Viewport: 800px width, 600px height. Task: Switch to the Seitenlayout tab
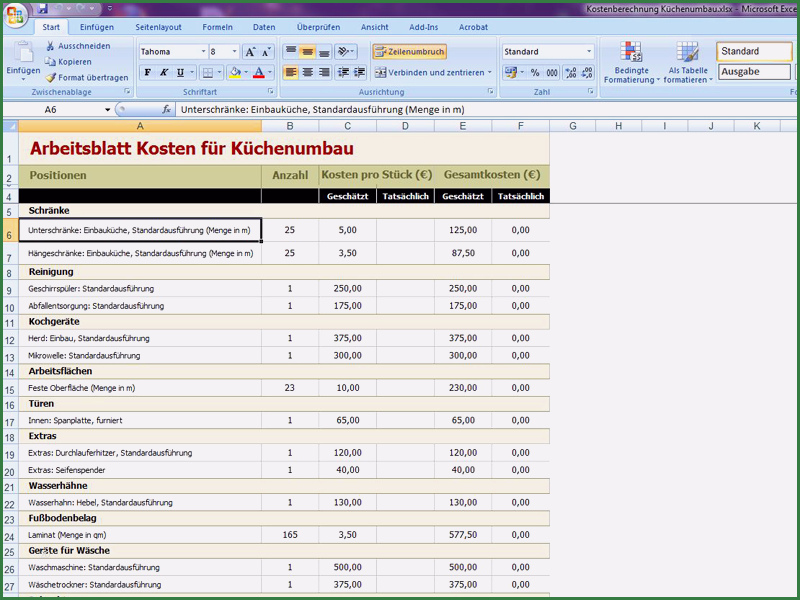(158, 28)
